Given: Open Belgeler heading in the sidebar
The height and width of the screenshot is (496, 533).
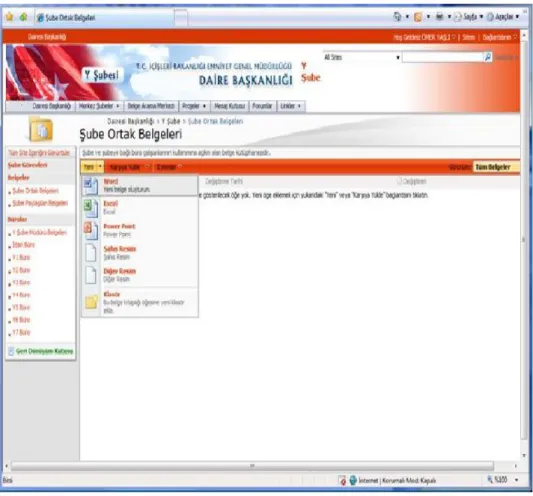Looking at the screenshot, I should coord(18,177).
